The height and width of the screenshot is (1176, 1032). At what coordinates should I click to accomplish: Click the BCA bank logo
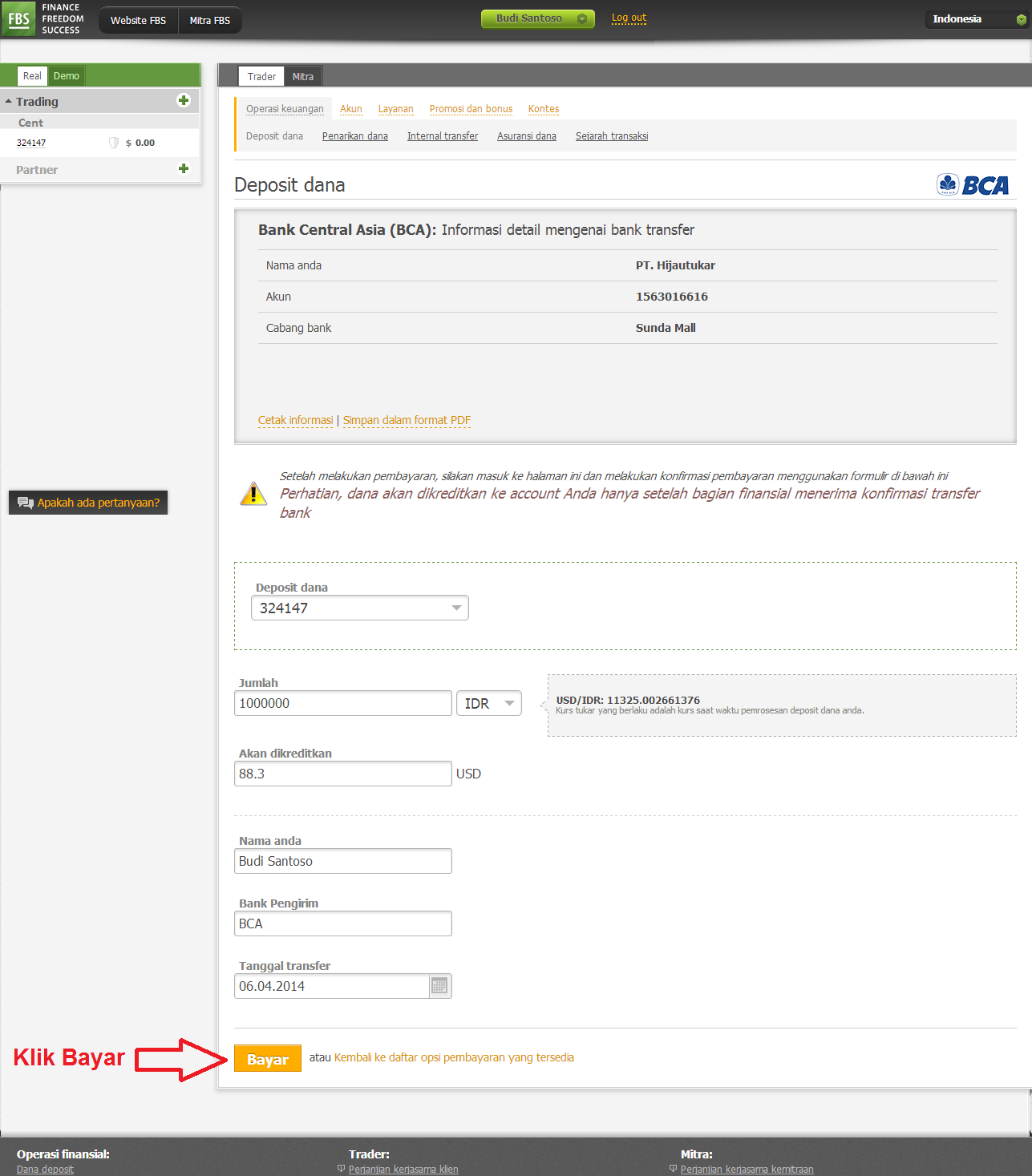tap(973, 185)
